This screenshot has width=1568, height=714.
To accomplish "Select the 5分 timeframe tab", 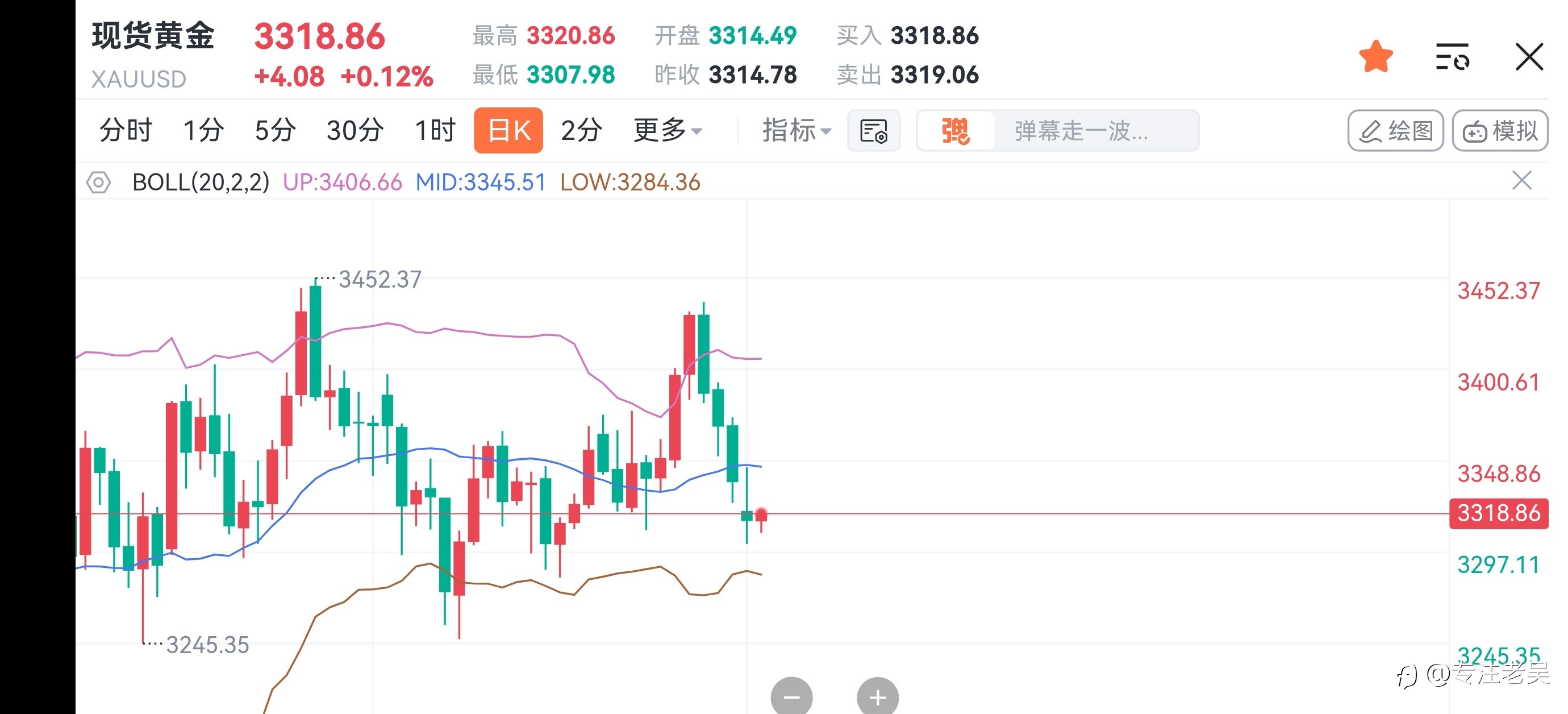I will pos(276,130).
